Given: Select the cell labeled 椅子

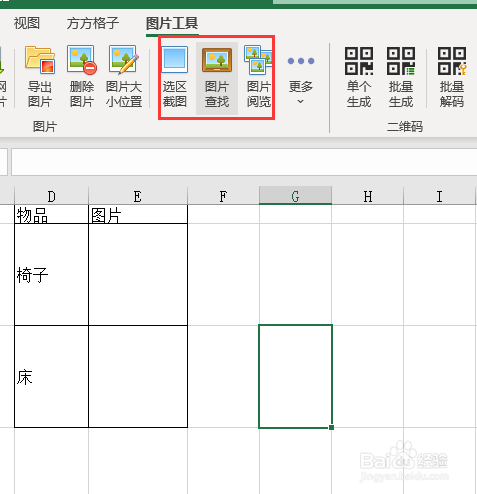Looking at the screenshot, I should point(51,275).
